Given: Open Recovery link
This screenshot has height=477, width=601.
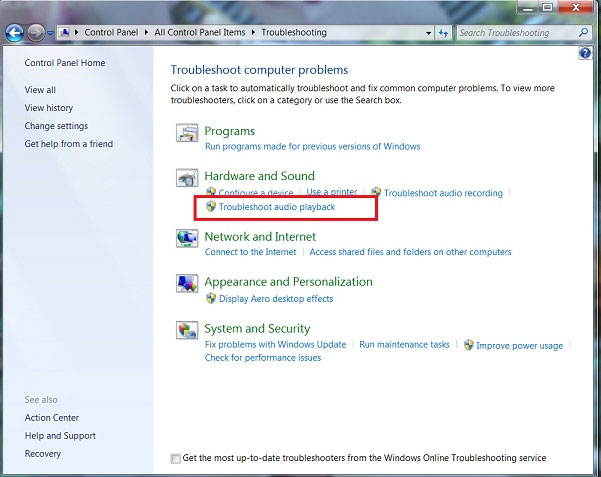Looking at the screenshot, I should pyautogui.click(x=43, y=454).
